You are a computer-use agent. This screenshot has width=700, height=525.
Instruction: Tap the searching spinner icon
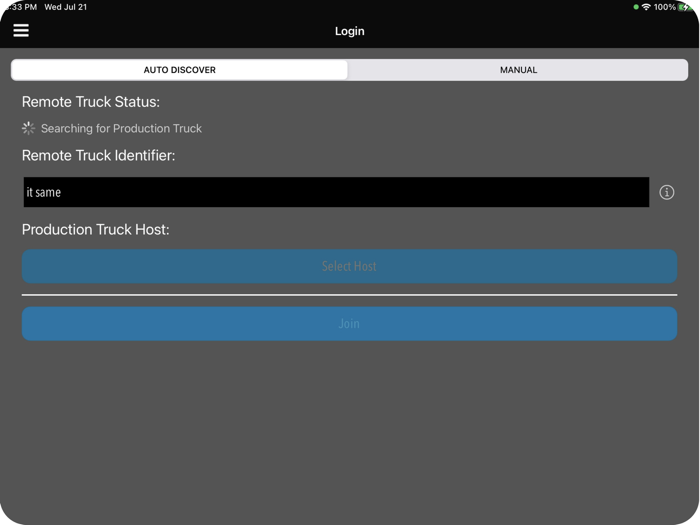28,129
